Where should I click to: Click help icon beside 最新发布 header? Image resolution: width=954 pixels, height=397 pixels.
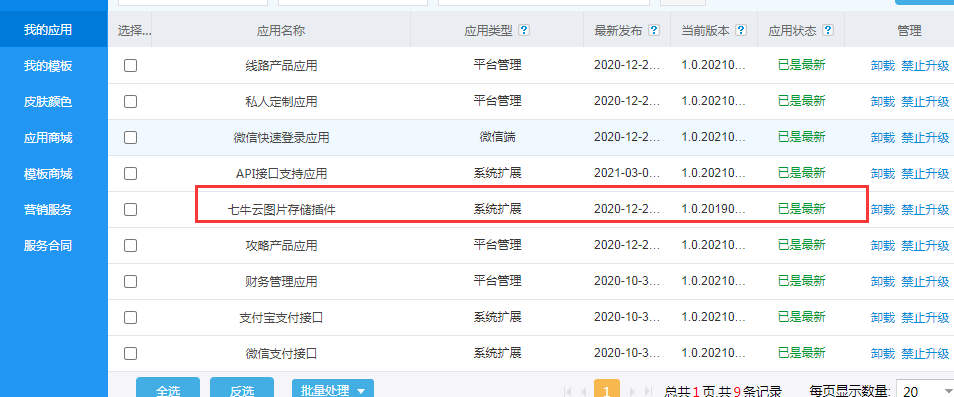point(654,30)
